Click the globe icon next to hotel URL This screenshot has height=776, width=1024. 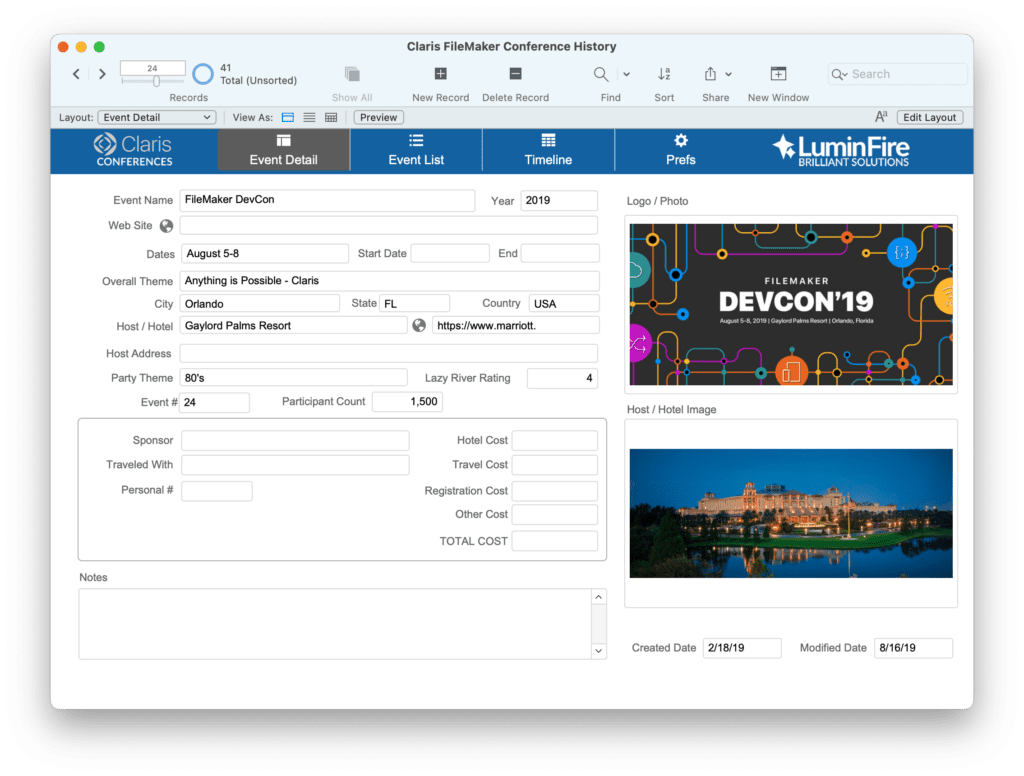tap(419, 326)
